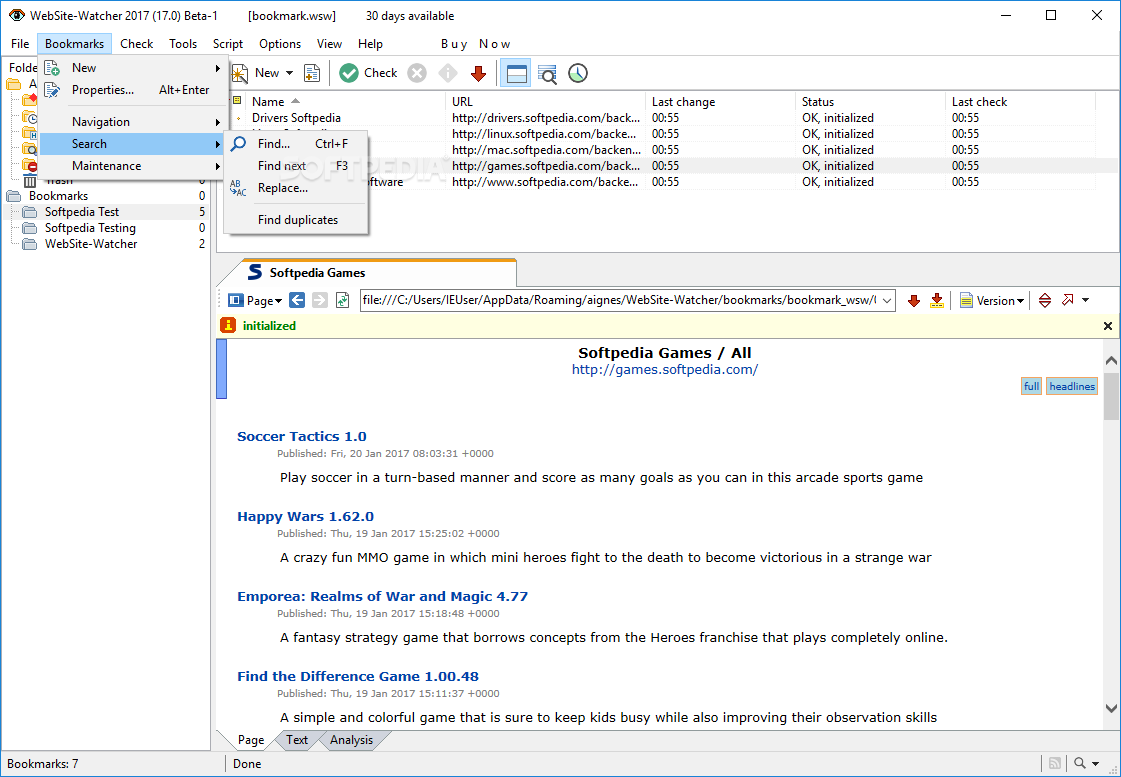Open the View menu

tap(330, 44)
